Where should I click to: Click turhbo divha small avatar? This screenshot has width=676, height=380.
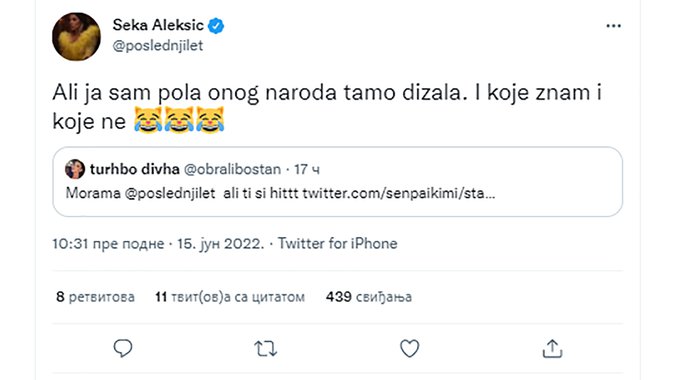[x=75, y=169]
